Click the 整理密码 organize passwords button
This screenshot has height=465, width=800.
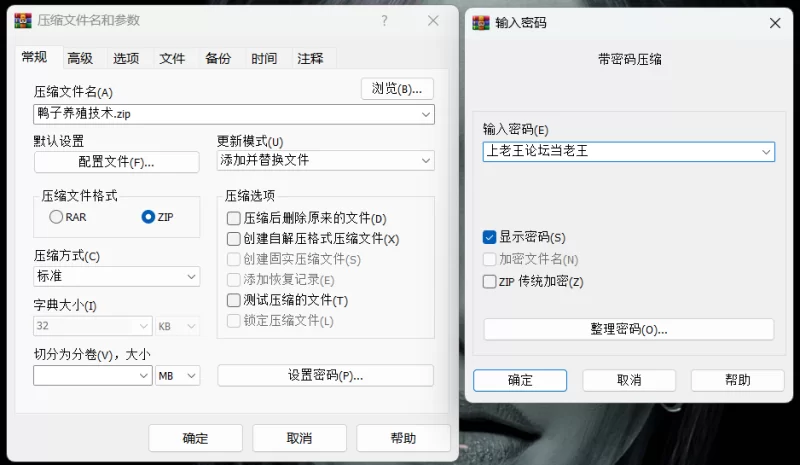coord(628,329)
